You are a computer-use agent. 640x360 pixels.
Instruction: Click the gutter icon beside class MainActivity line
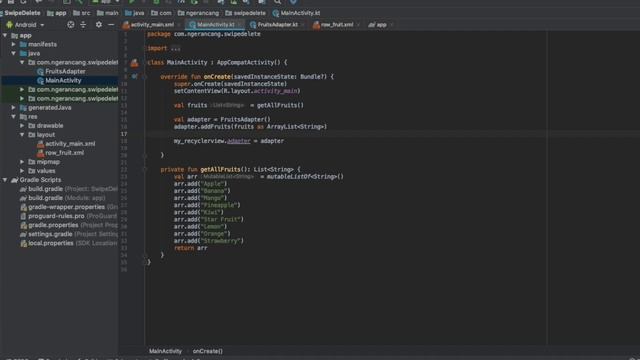[134, 63]
